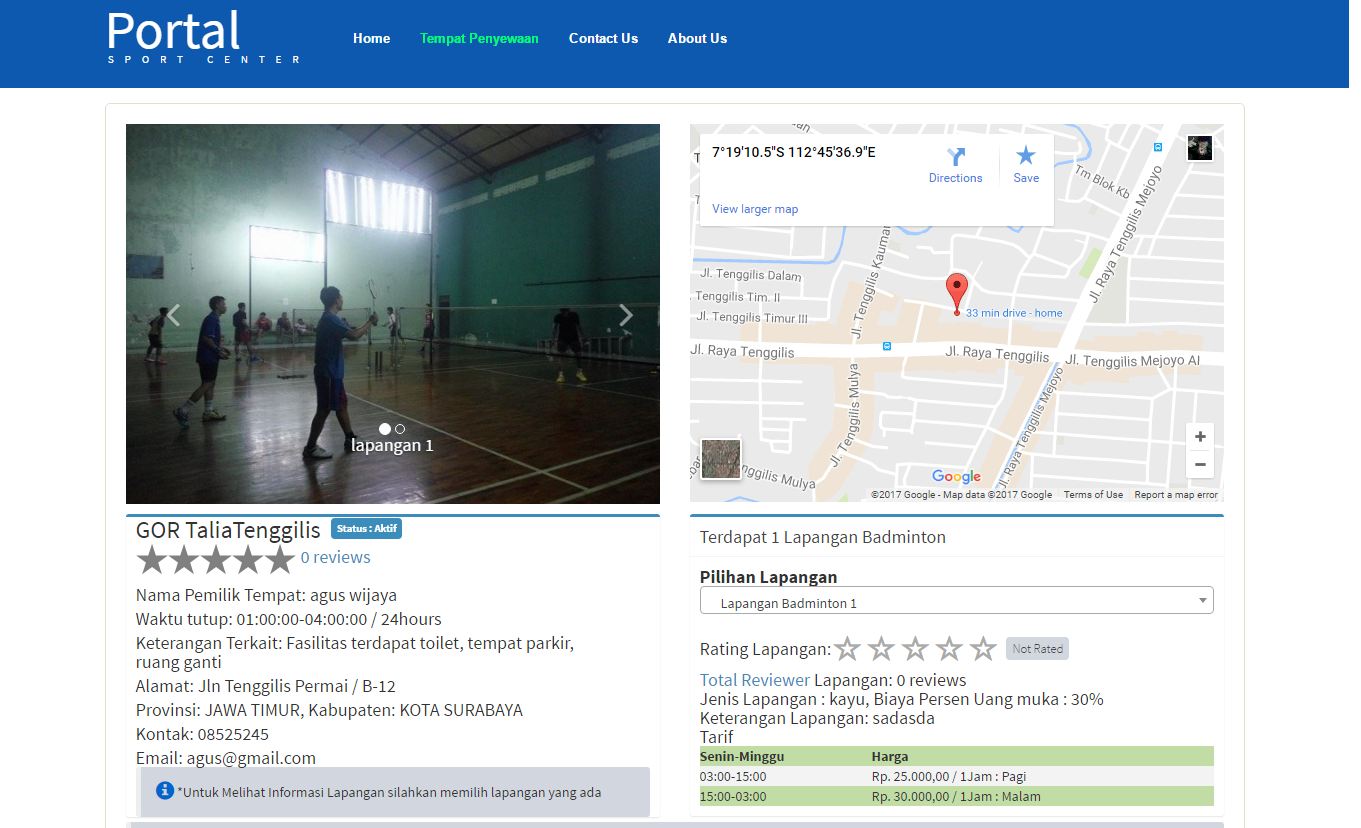Open the 0 reviews link

(x=335, y=557)
